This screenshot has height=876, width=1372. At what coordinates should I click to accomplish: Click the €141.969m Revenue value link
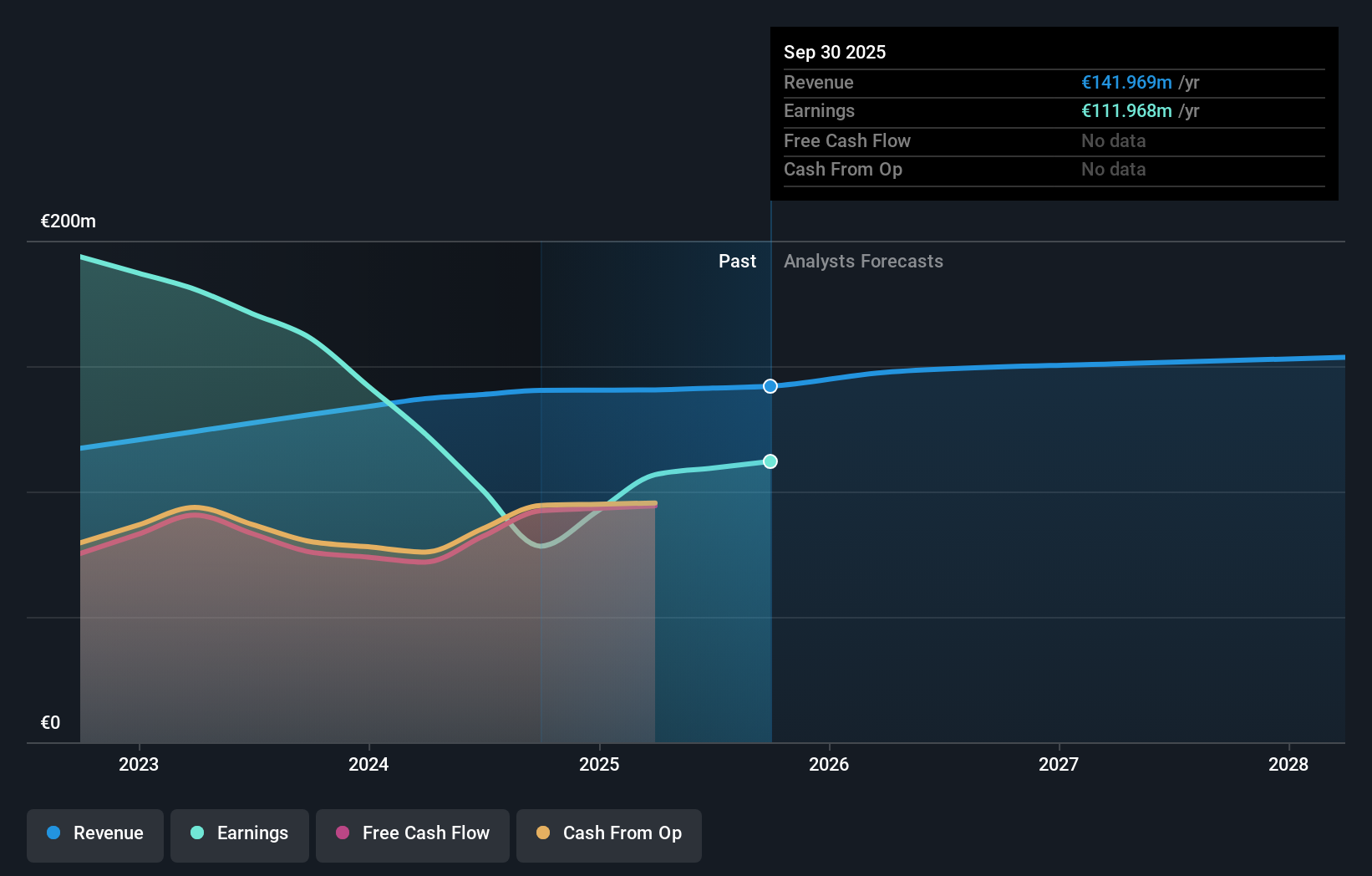point(1126,82)
